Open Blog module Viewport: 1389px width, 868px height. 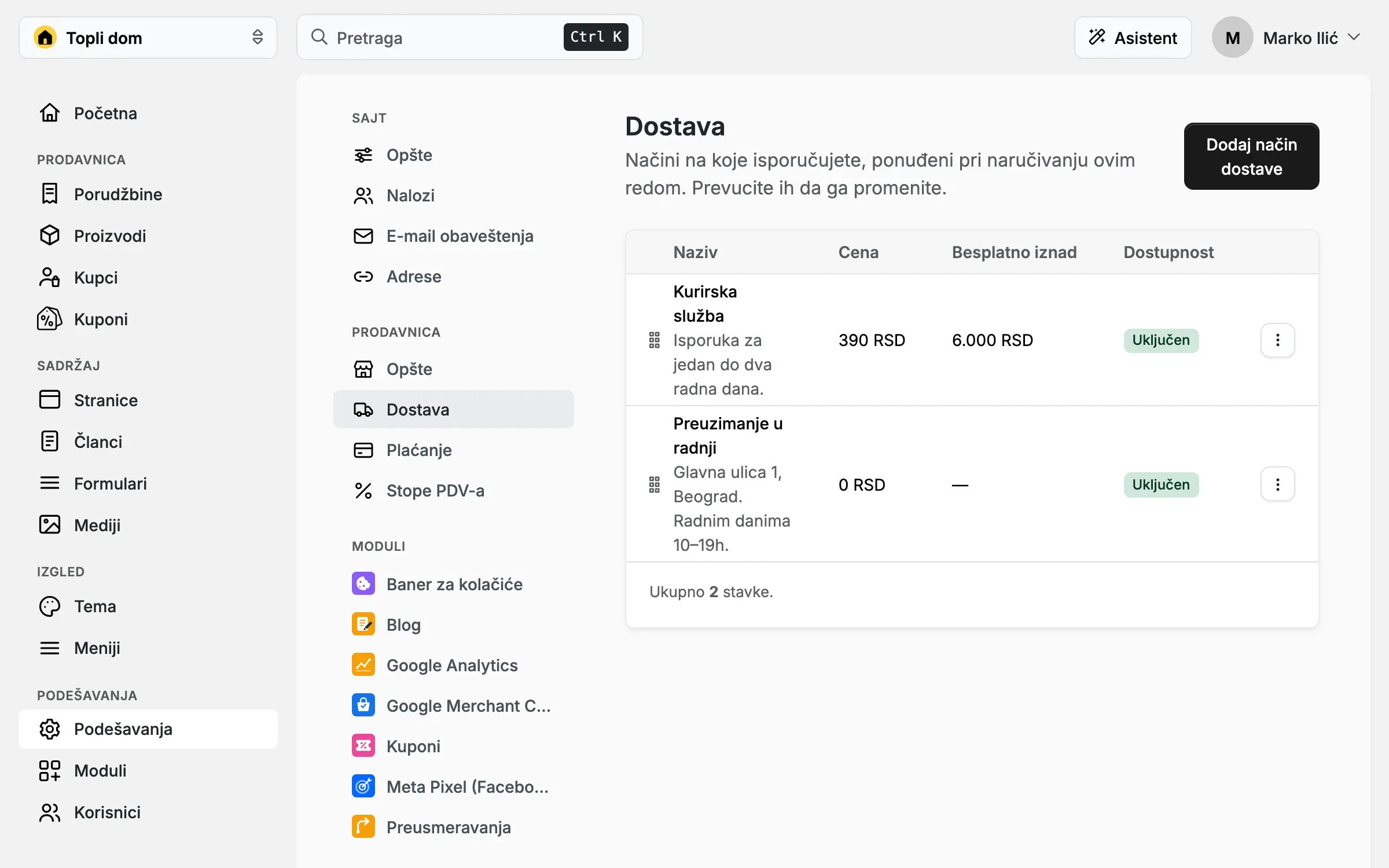coord(454,624)
